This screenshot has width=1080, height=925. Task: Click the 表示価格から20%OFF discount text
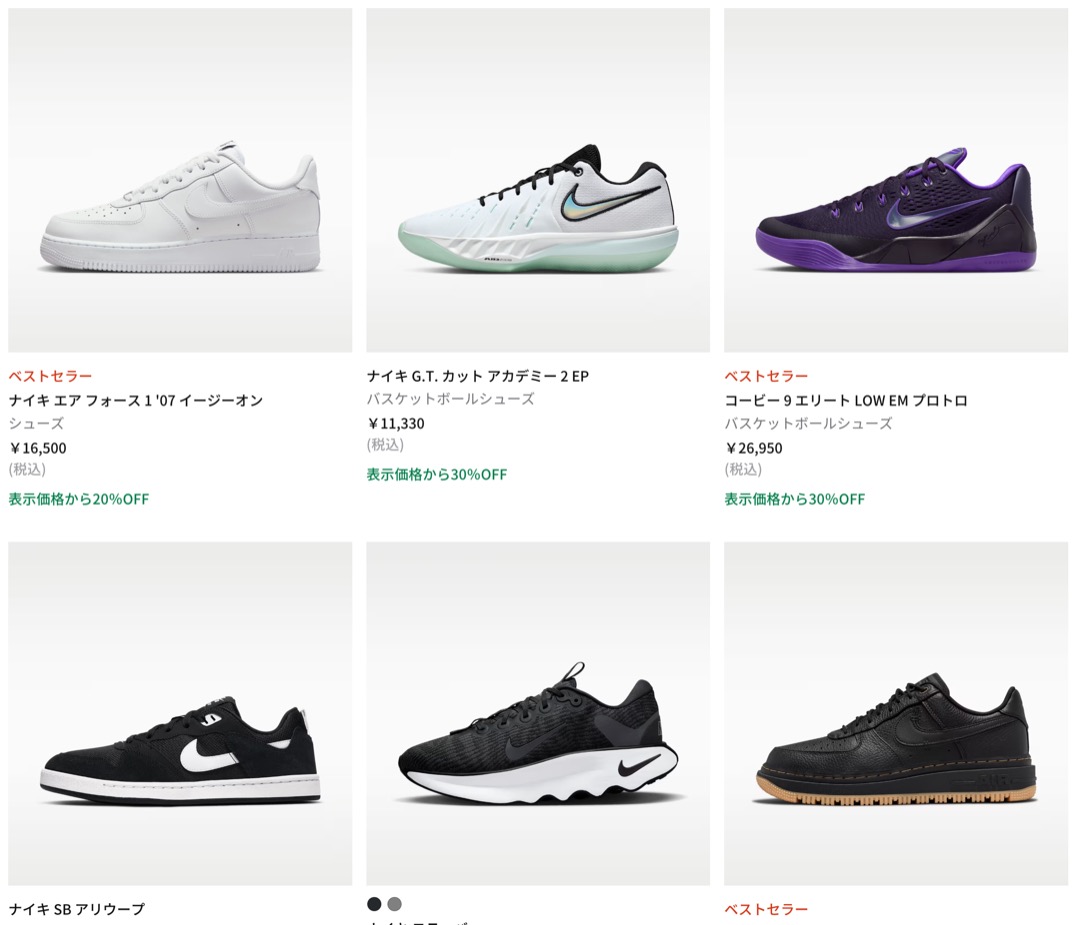79,498
